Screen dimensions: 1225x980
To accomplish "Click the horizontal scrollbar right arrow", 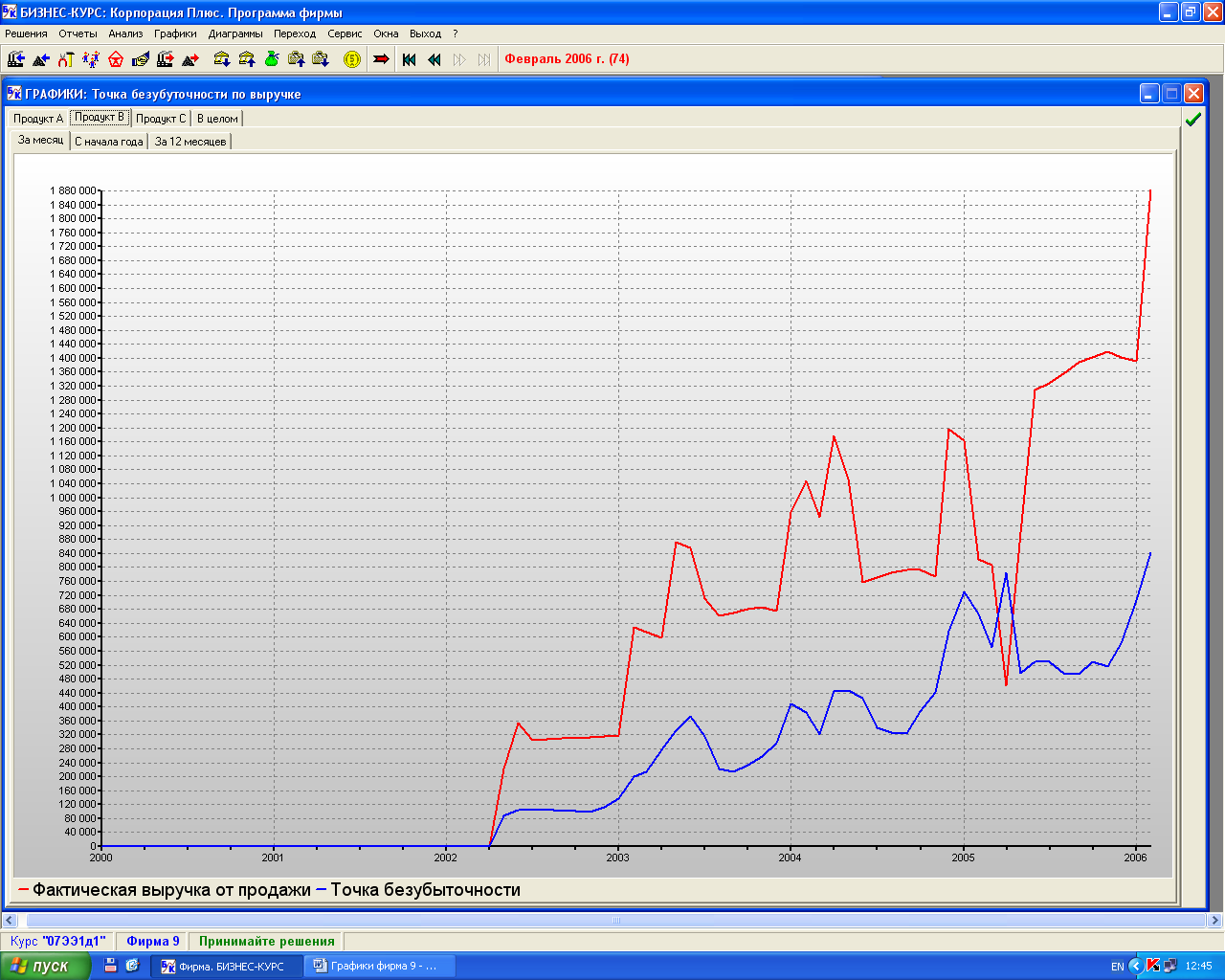I will (1215, 921).
